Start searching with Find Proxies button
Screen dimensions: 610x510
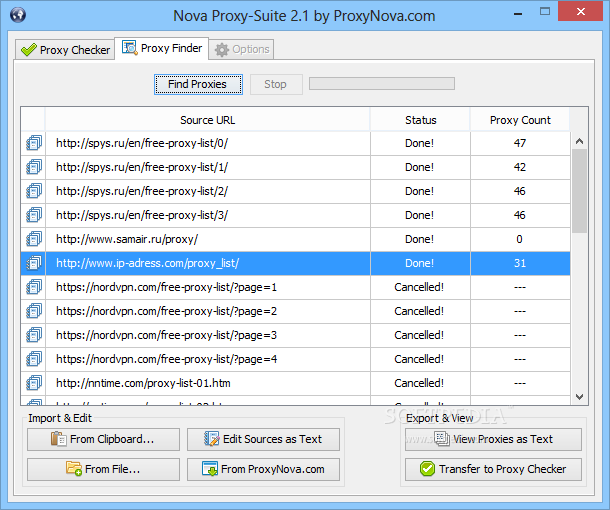click(198, 84)
